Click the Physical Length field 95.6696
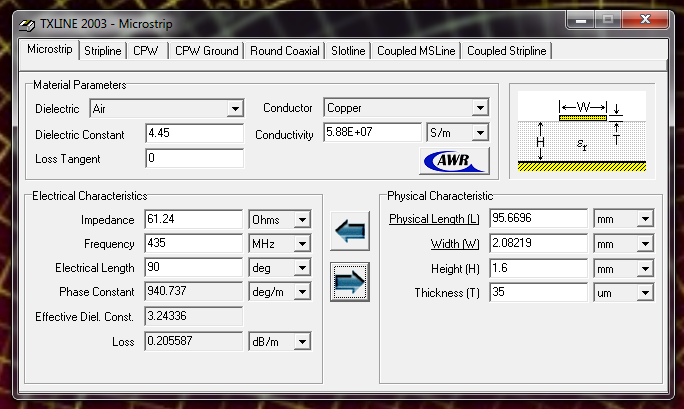The height and width of the screenshot is (409, 684). (538, 218)
